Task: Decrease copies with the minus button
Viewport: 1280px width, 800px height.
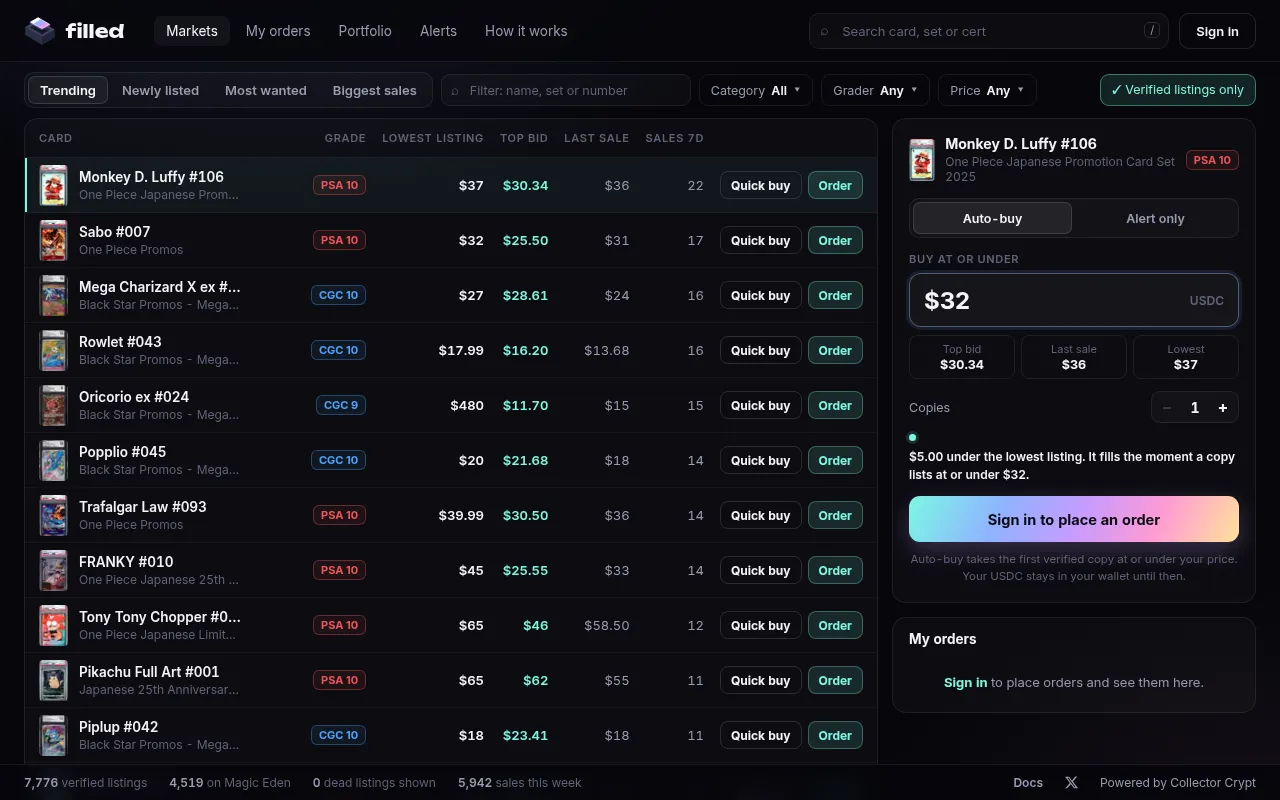Action: click(1166, 408)
